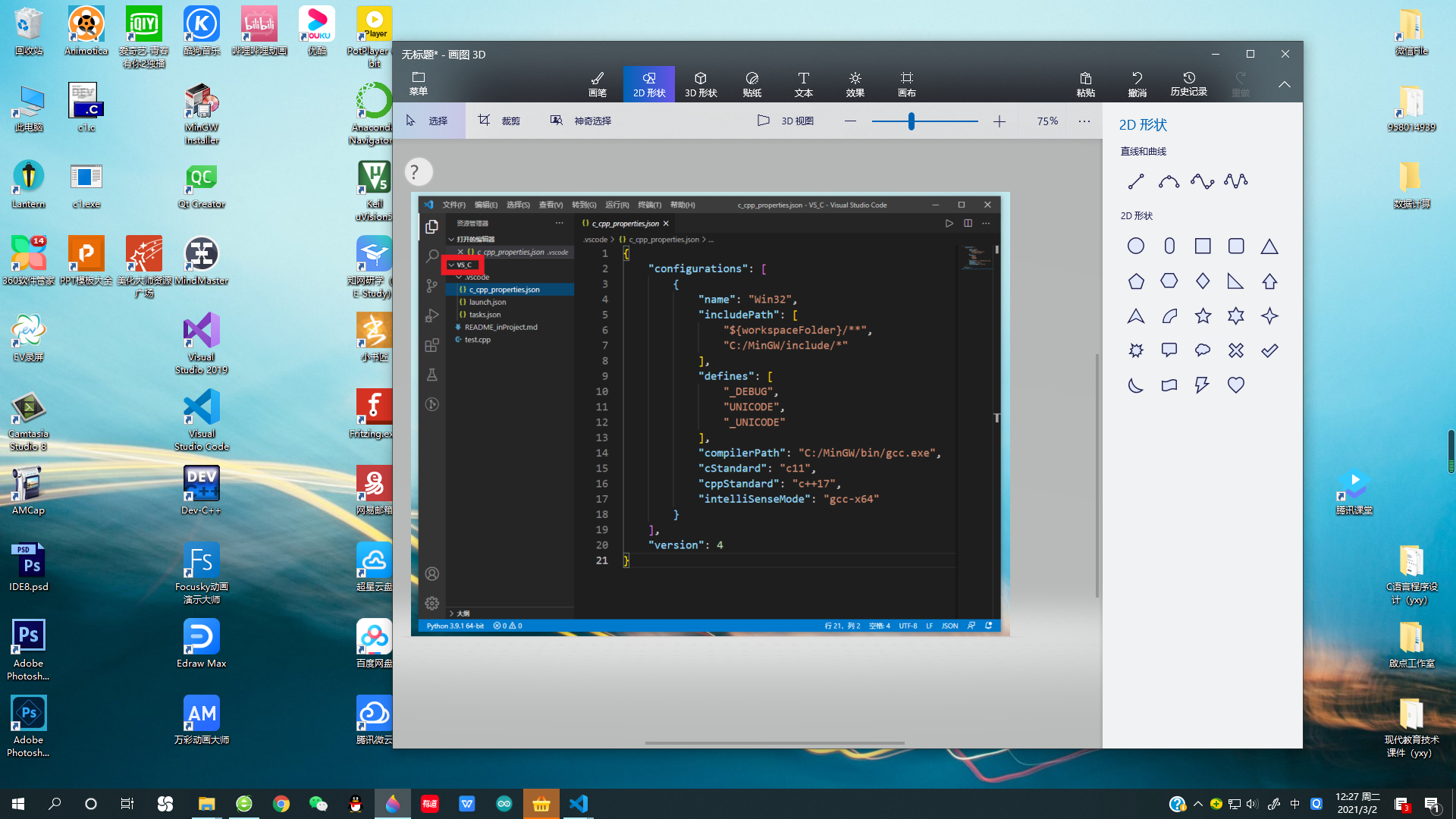Activate the 裁剪 crop tool

(499, 121)
